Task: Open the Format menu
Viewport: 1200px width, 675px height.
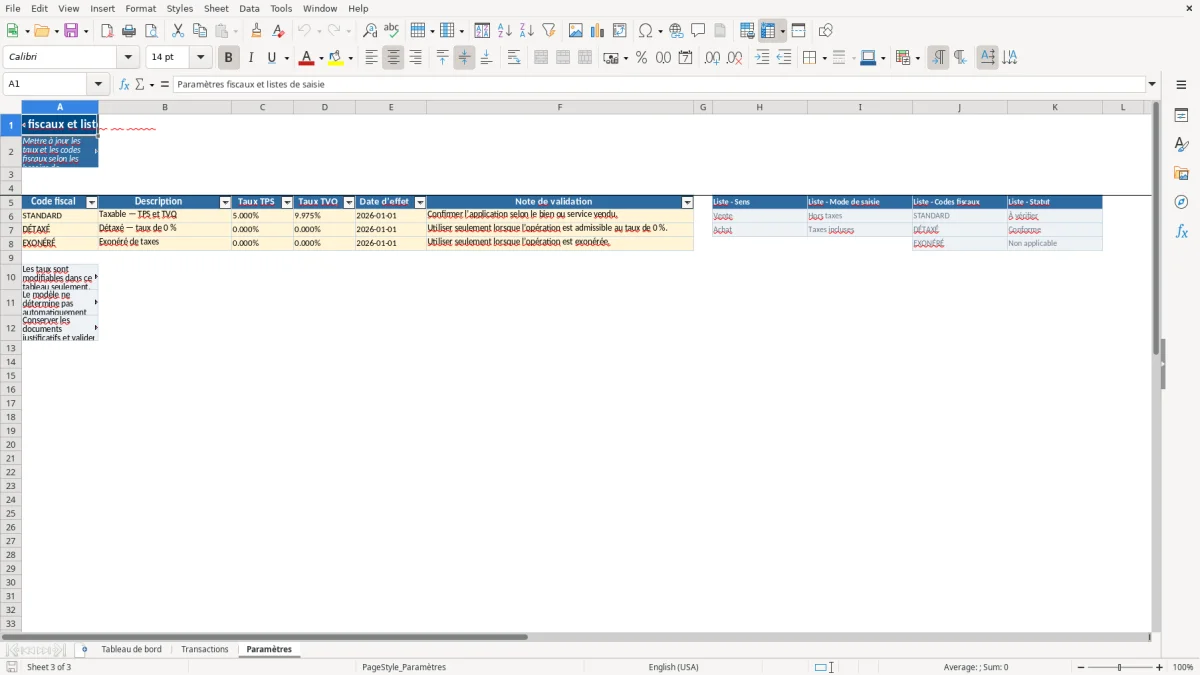Action: click(x=140, y=8)
